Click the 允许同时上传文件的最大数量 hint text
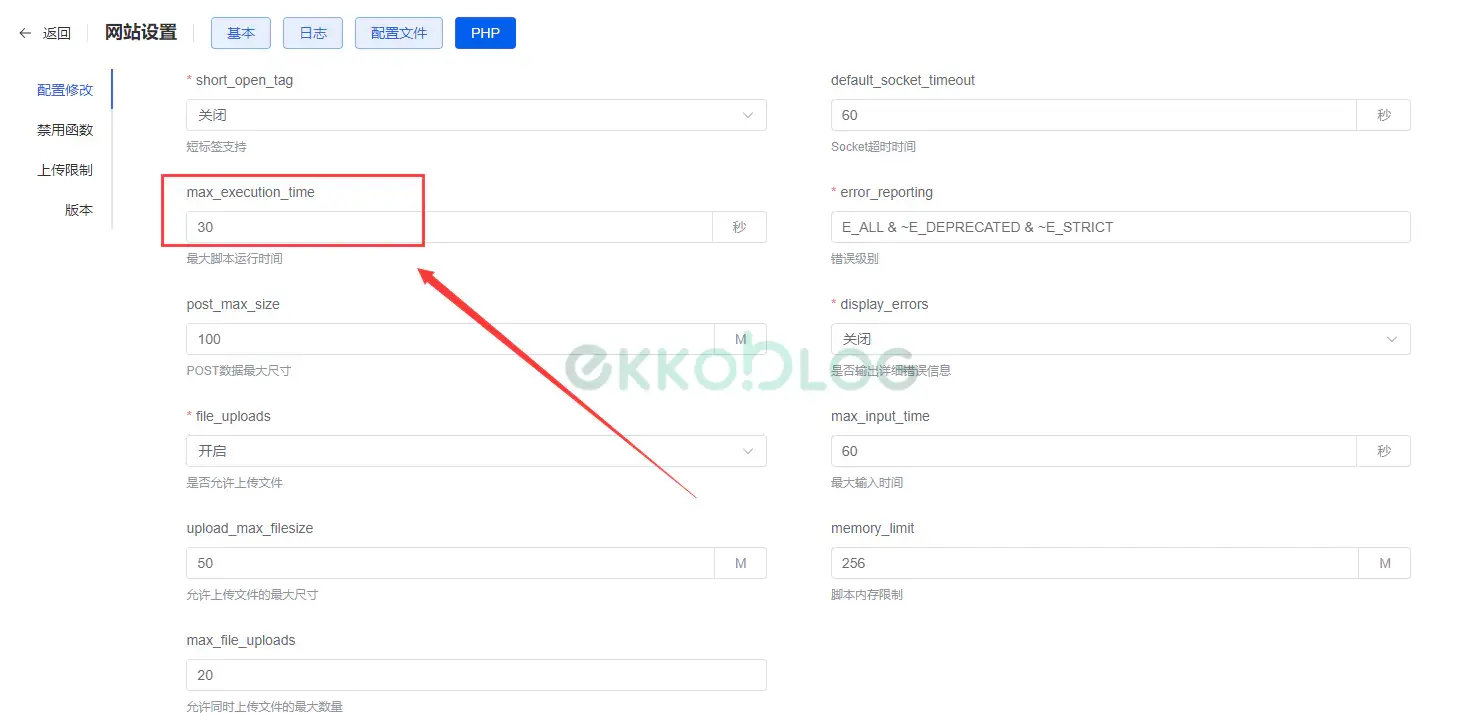The height and width of the screenshot is (713, 1460). 264,707
